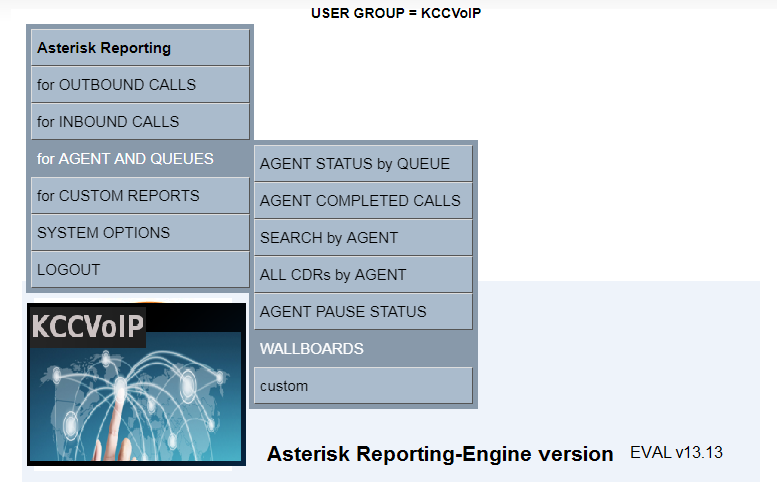This screenshot has height=489, width=777.
Task: Open the for INBOUND CALLS menu
Action: coord(140,121)
